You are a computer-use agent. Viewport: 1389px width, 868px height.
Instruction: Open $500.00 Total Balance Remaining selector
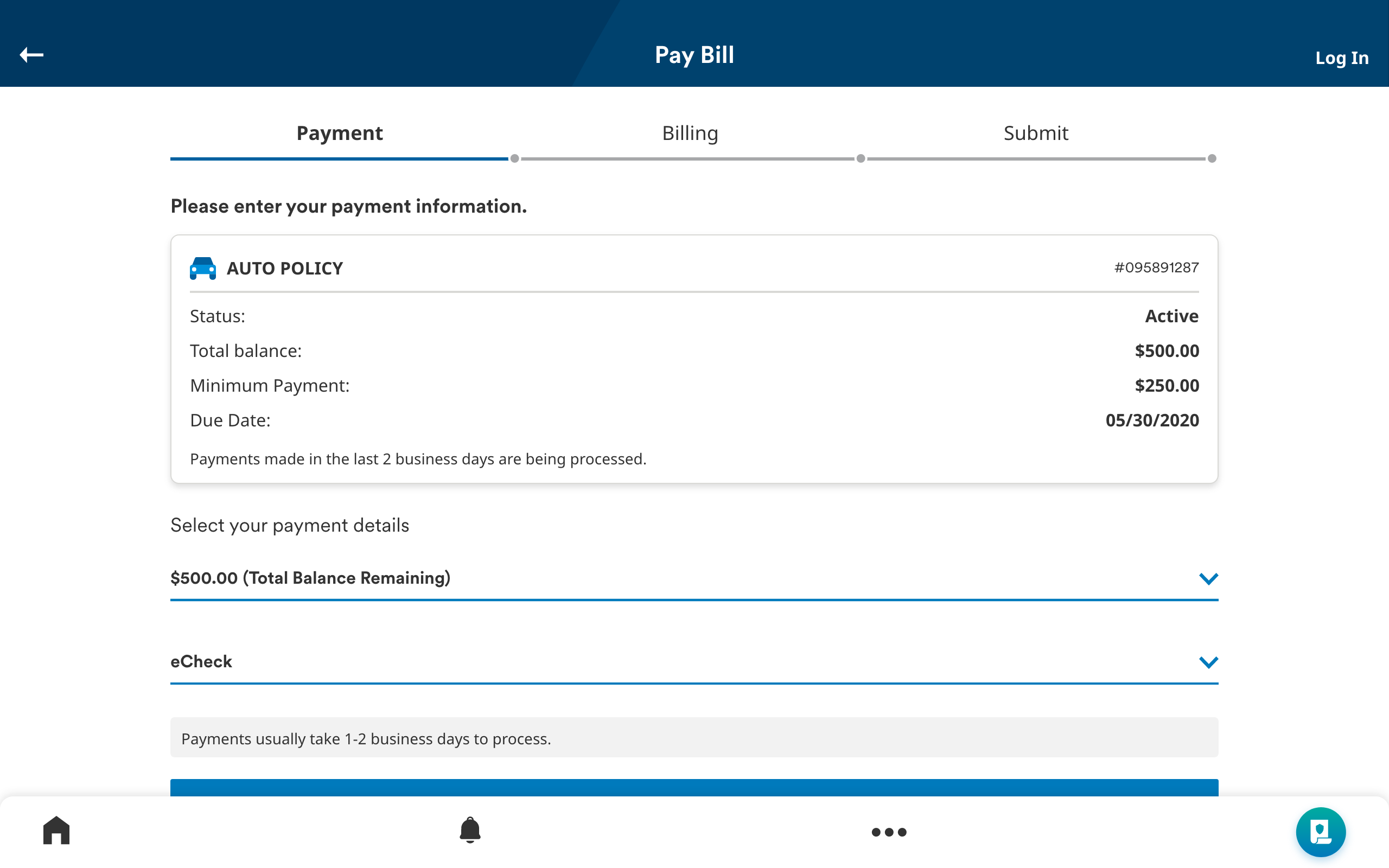(694, 579)
